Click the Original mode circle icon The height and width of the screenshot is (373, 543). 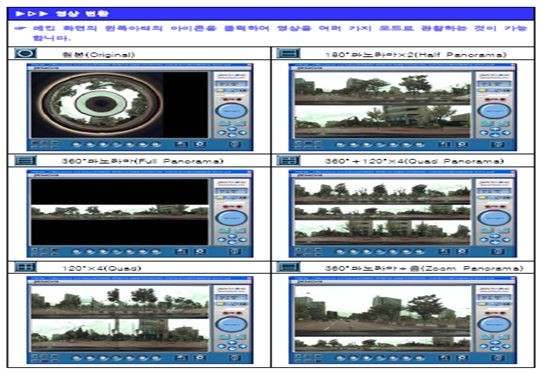[25, 54]
